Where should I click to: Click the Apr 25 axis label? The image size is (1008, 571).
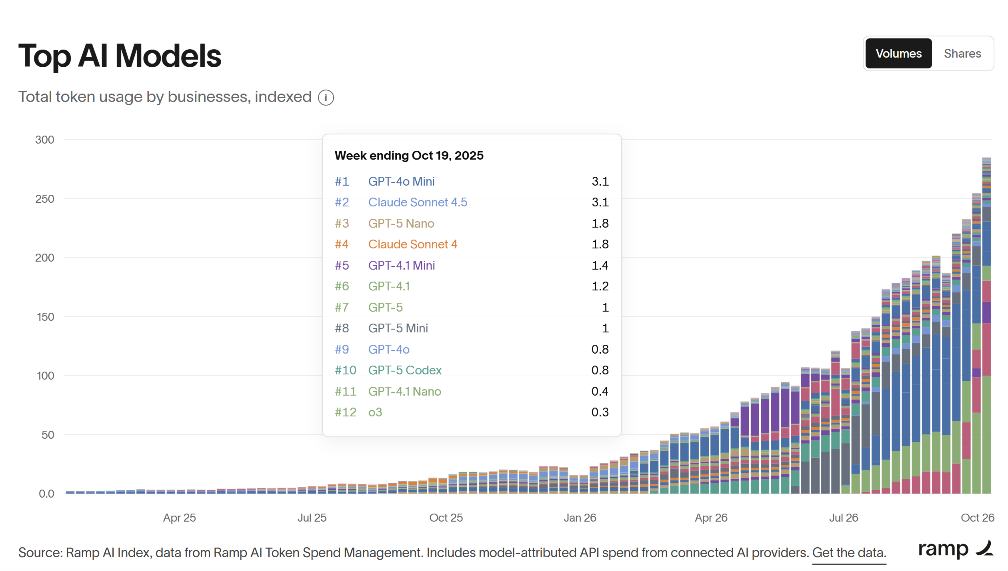pyautogui.click(x=179, y=518)
